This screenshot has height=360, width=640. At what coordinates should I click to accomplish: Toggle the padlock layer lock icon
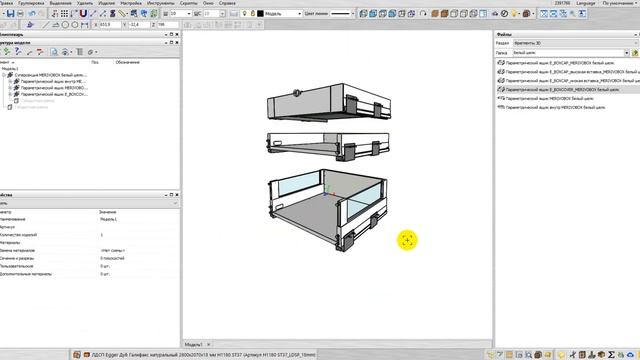pyautogui.click(x=253, y=13)
